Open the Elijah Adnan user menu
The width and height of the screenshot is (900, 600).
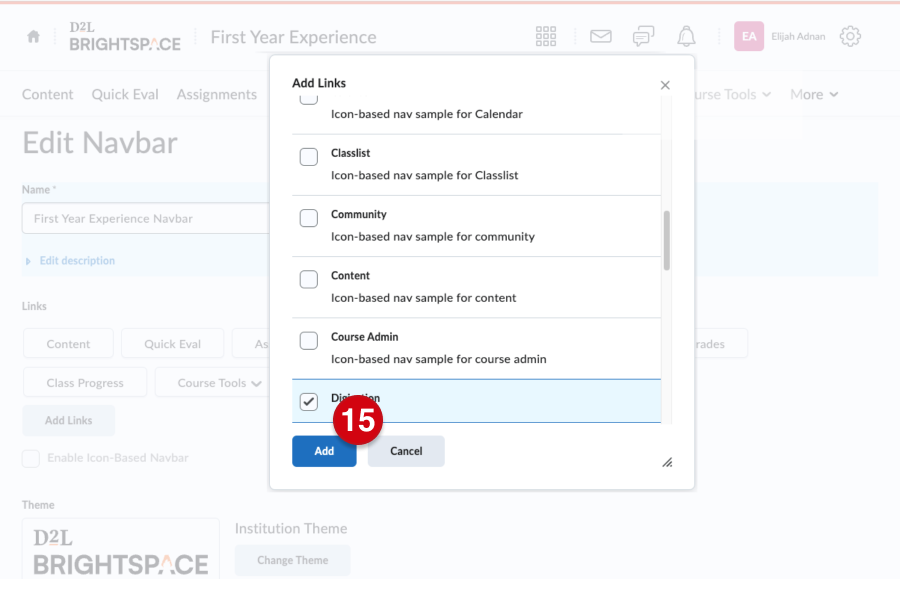click(x=798, y=37)
